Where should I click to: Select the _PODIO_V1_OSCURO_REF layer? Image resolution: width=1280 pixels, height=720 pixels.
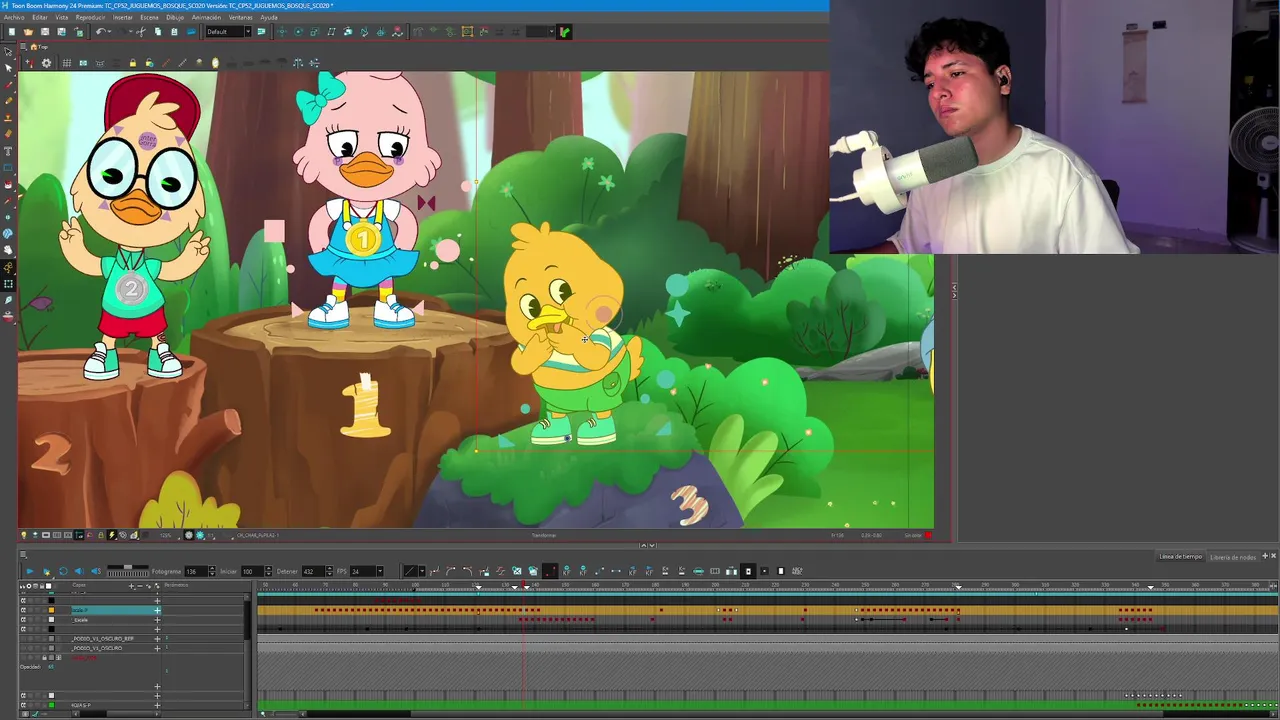(103, 639)
